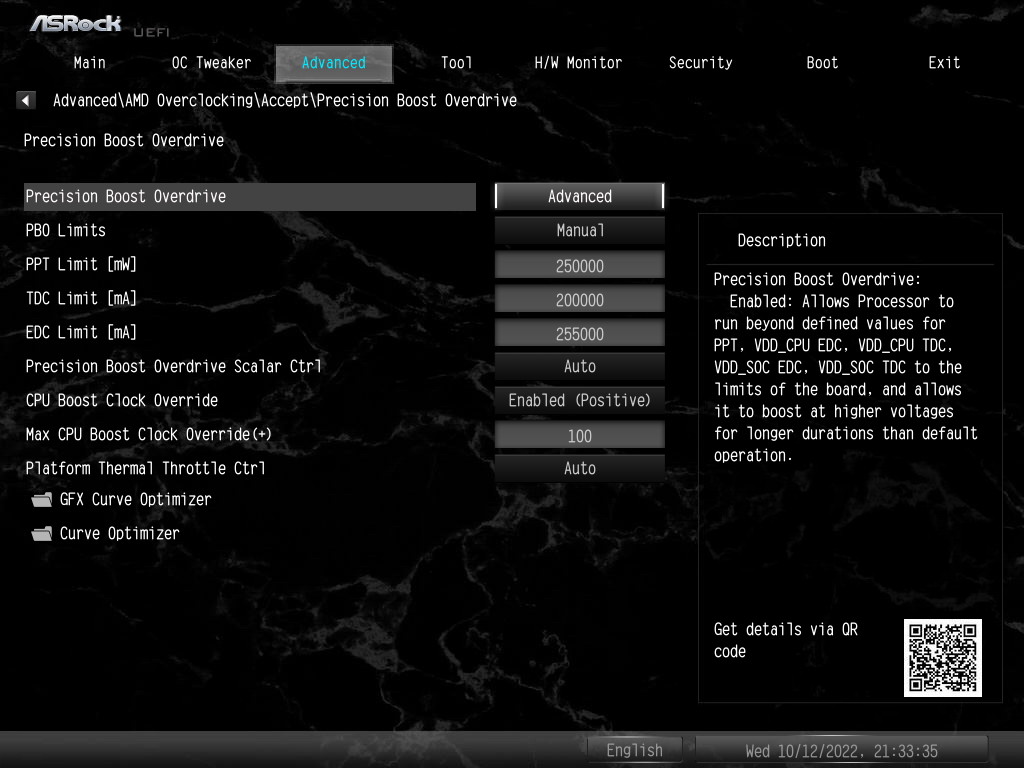Select Platform Thermal Throttle Ctrl label
Image resolution: width=1024 pixels, height=768 pixels.
click(145, 468)
